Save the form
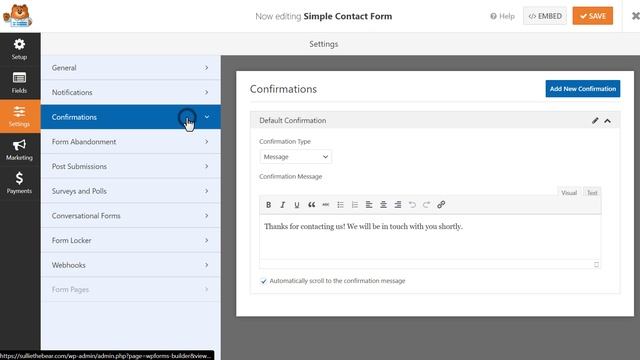The height and width of the screenshot is (360, 640). pos(593,16)
